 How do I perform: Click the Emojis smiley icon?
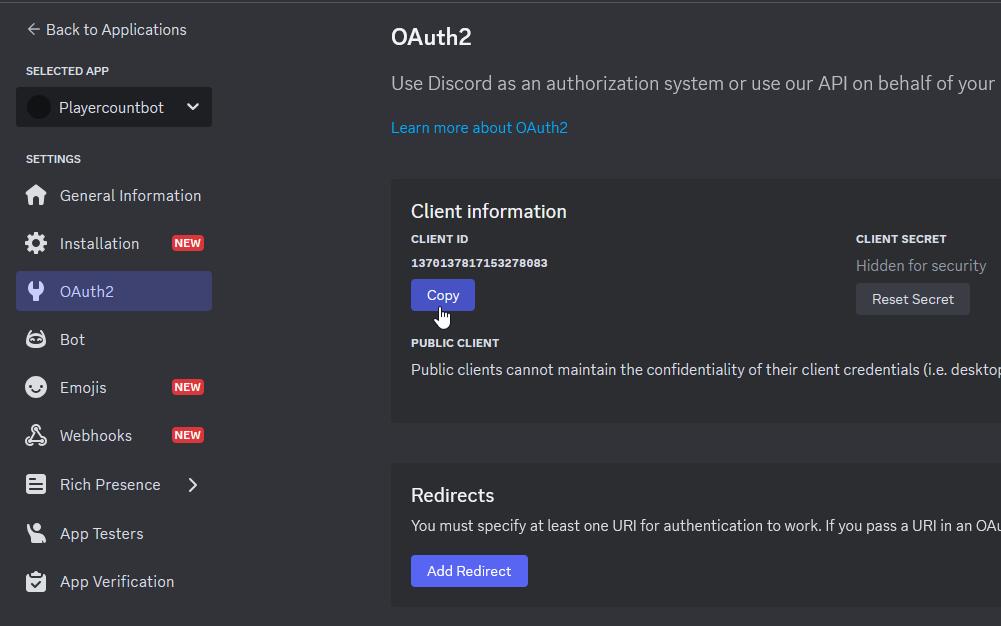pyautogui.click(x=36, y=388)
